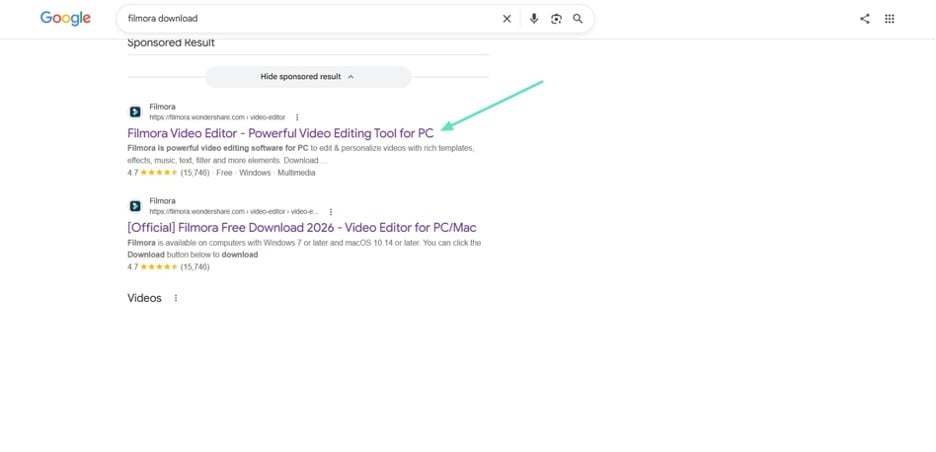This screenshot has height=452, width=936.
Task: Clear the search box with X icon
Action: pos(507,19)
